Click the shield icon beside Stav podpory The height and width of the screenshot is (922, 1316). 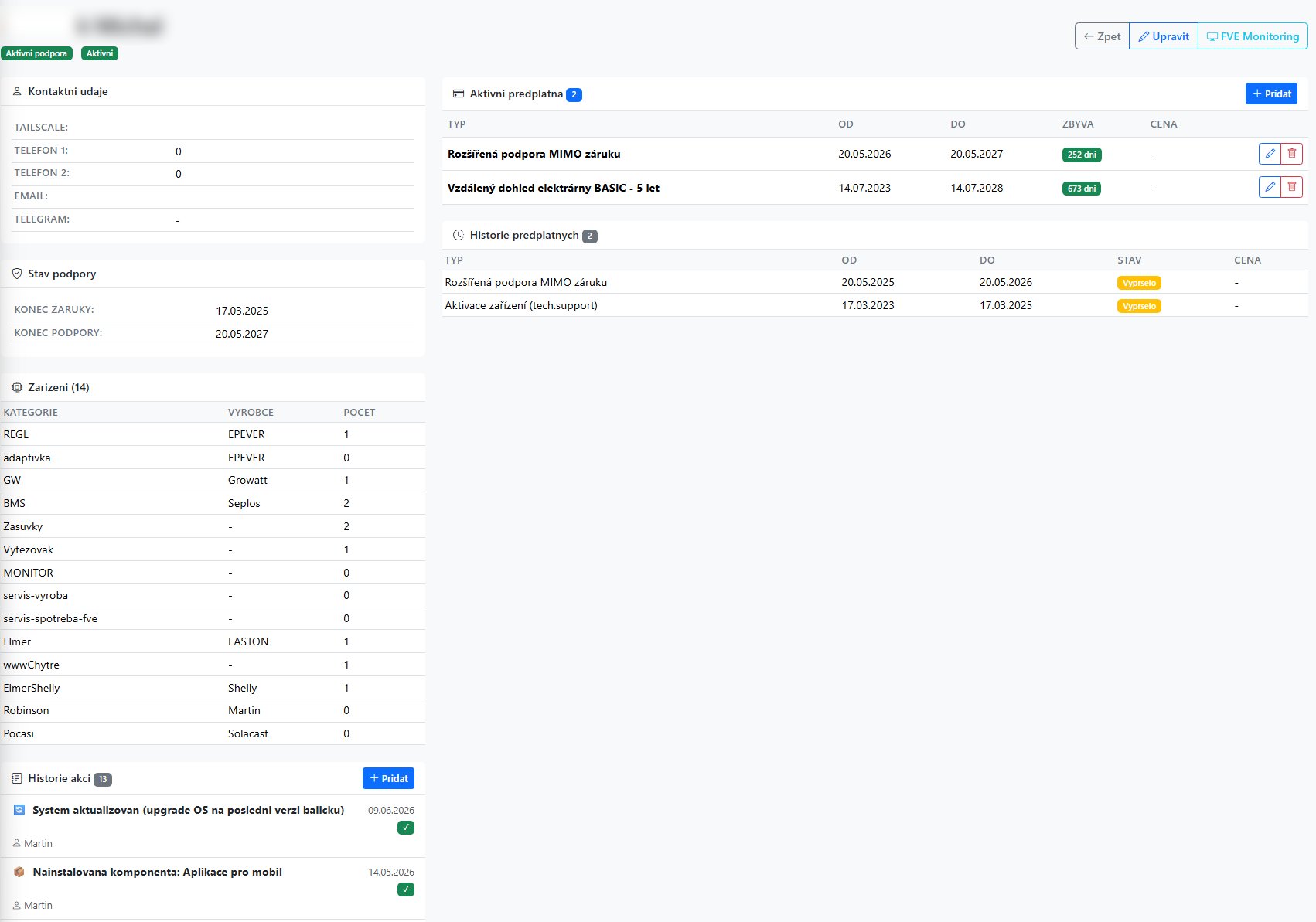point(17,274)
